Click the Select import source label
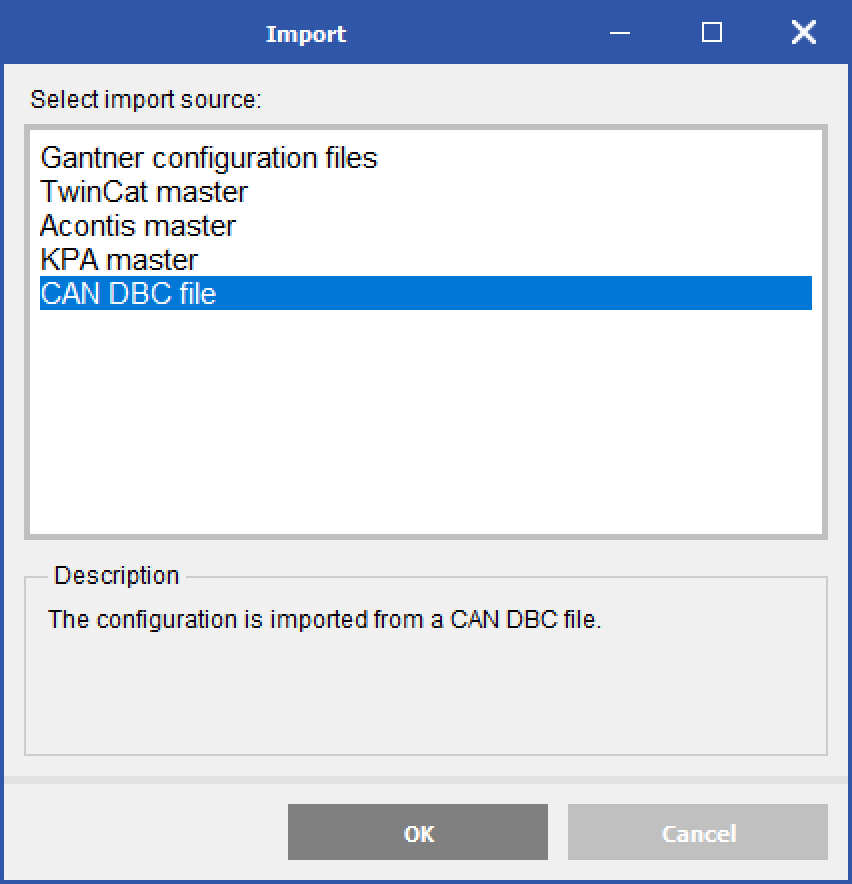The height and width of the screenshot is (884, 852). pos(145,100)
